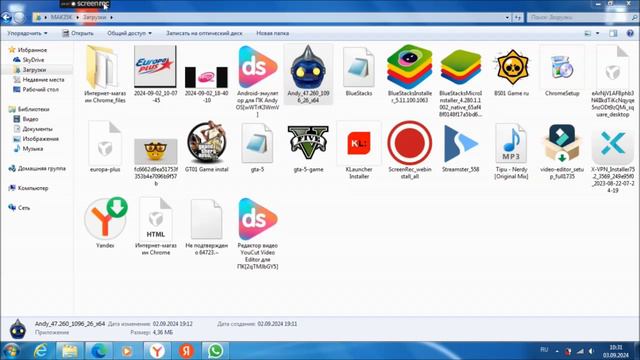This screenshot has width=640, height=360.
Task: Select the gta-5 notepad file icon
Action: pos(257,143)
